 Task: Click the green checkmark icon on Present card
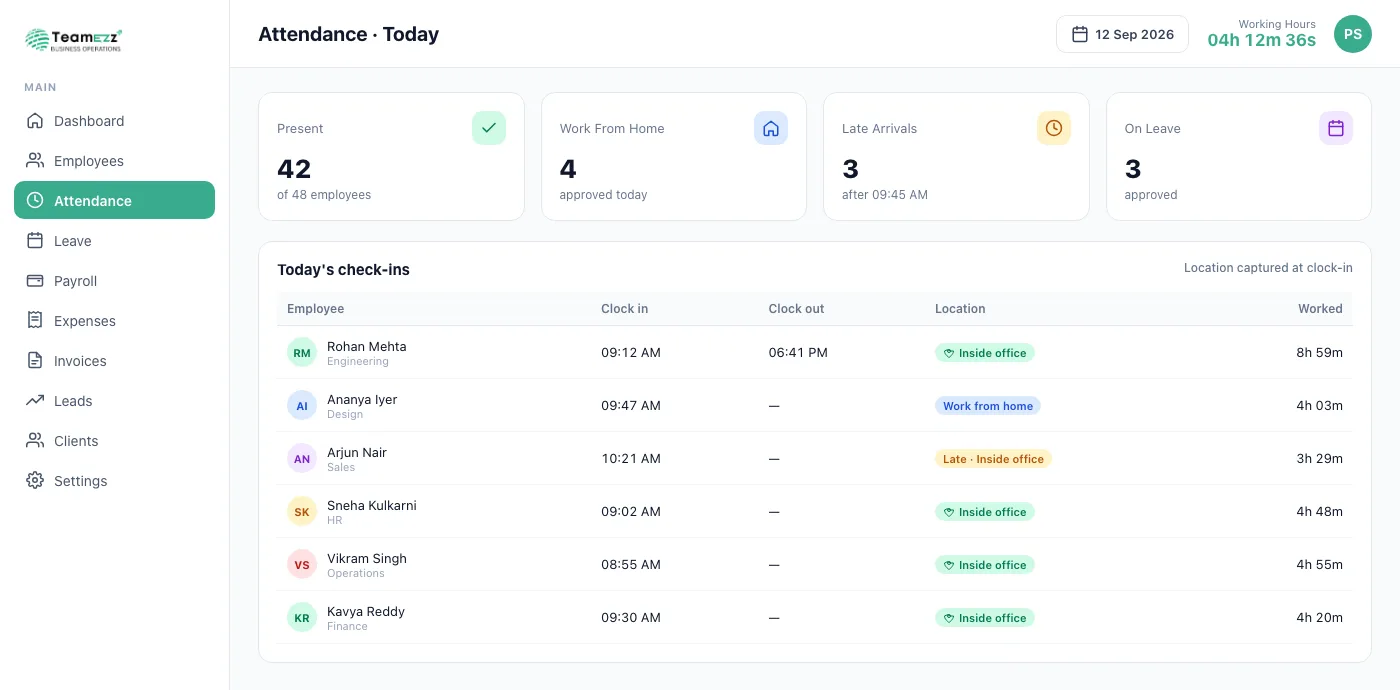coord(489,128)
